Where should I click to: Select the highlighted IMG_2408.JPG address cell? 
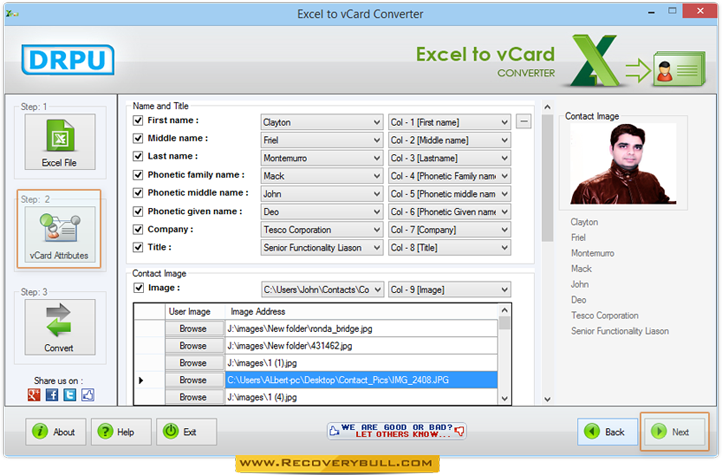pos(361,380)
